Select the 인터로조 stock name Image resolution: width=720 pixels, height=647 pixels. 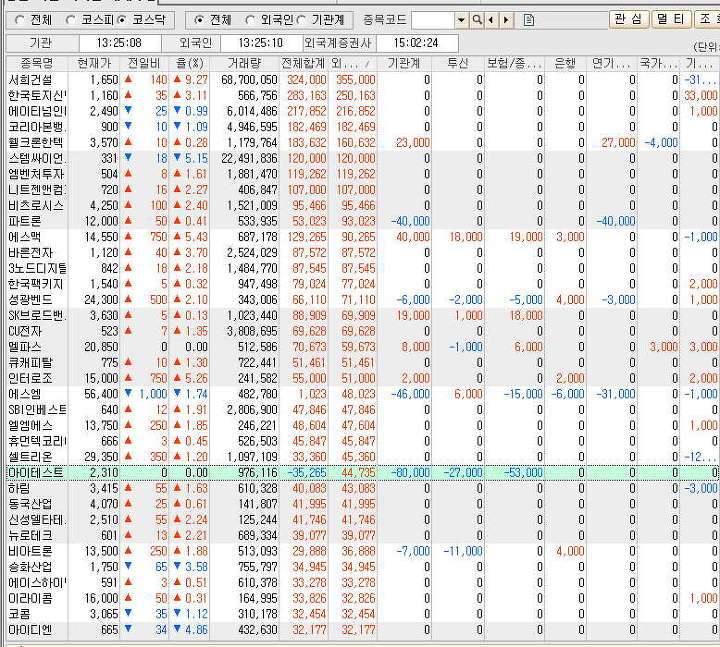click(30, 378)
